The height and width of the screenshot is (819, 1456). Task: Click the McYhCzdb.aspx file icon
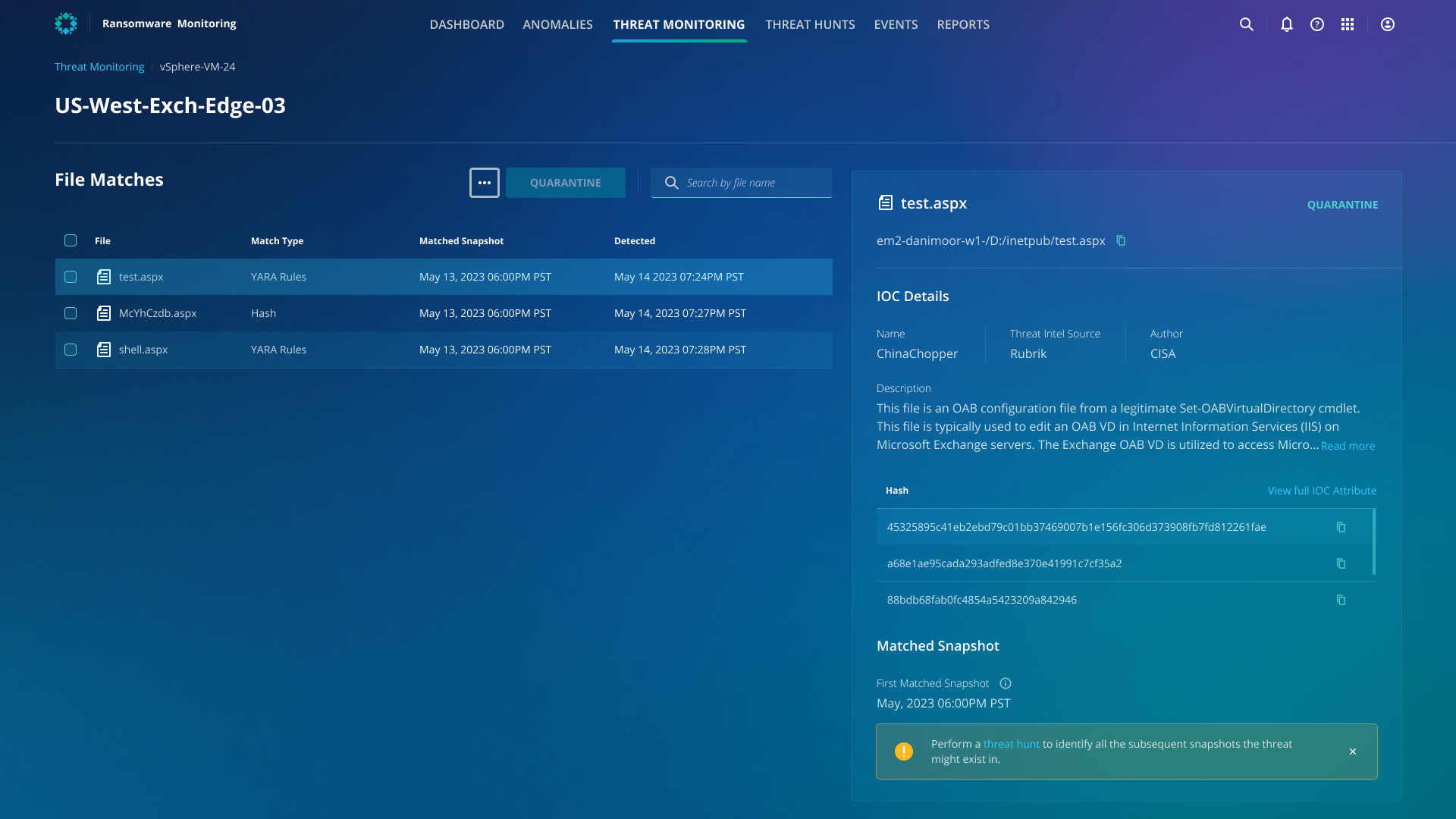point(104,313)
